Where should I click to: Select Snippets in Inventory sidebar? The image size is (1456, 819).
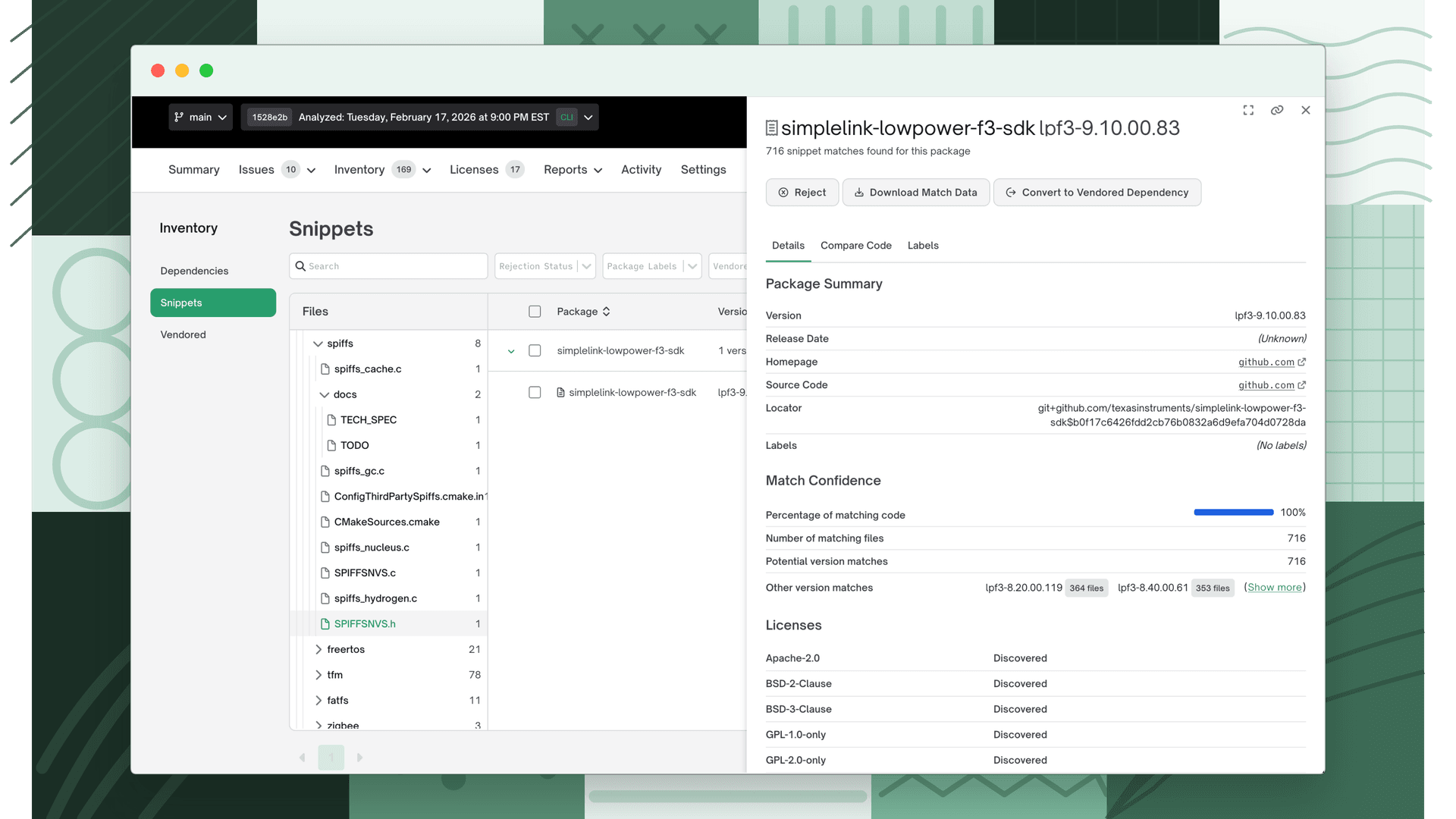click(213, 303)
